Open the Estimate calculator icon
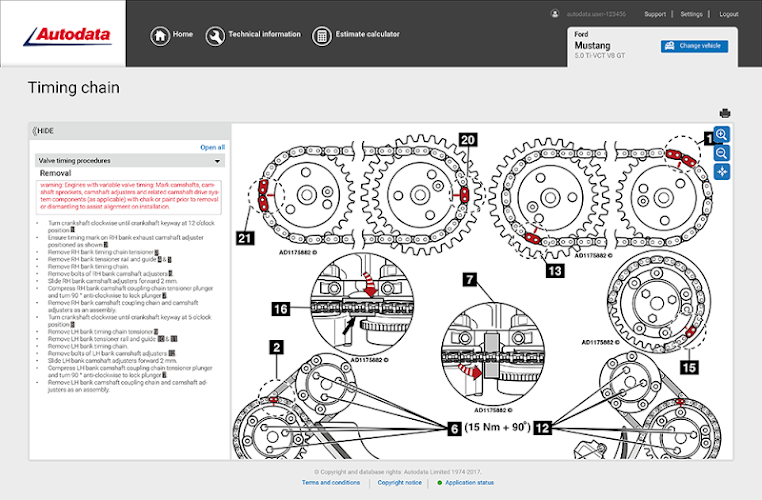Viewport: 762px width, 500px height. pyautogui.click(x=321, y=35)
